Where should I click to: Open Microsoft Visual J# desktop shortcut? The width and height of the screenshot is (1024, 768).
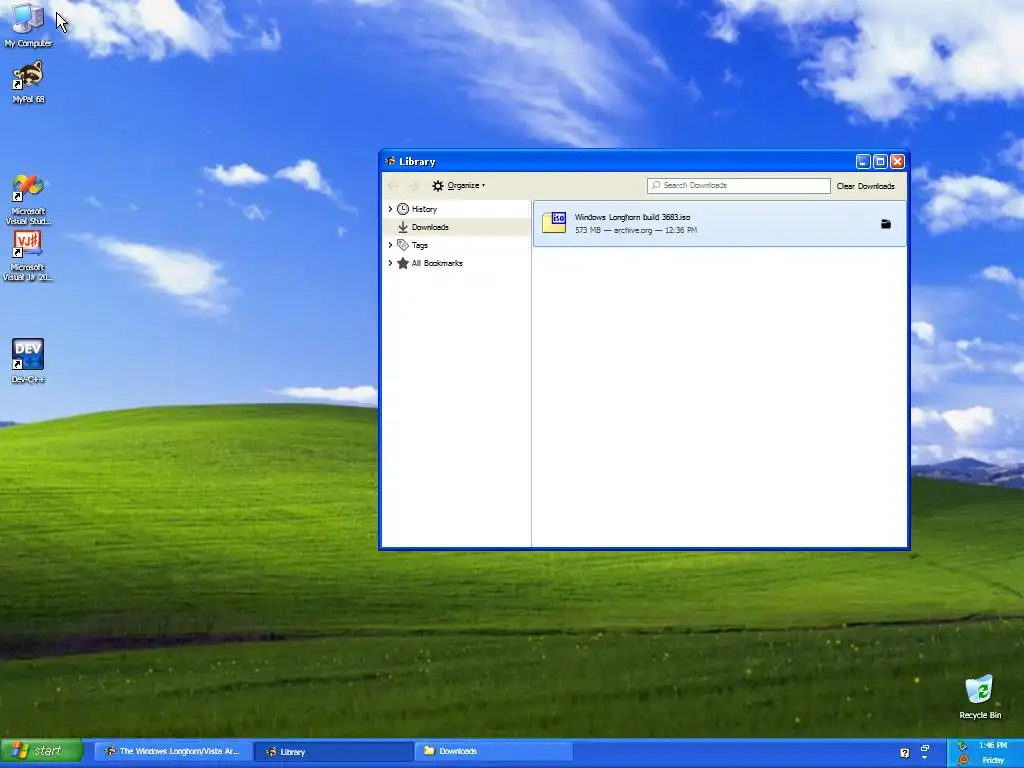(27, 256)
